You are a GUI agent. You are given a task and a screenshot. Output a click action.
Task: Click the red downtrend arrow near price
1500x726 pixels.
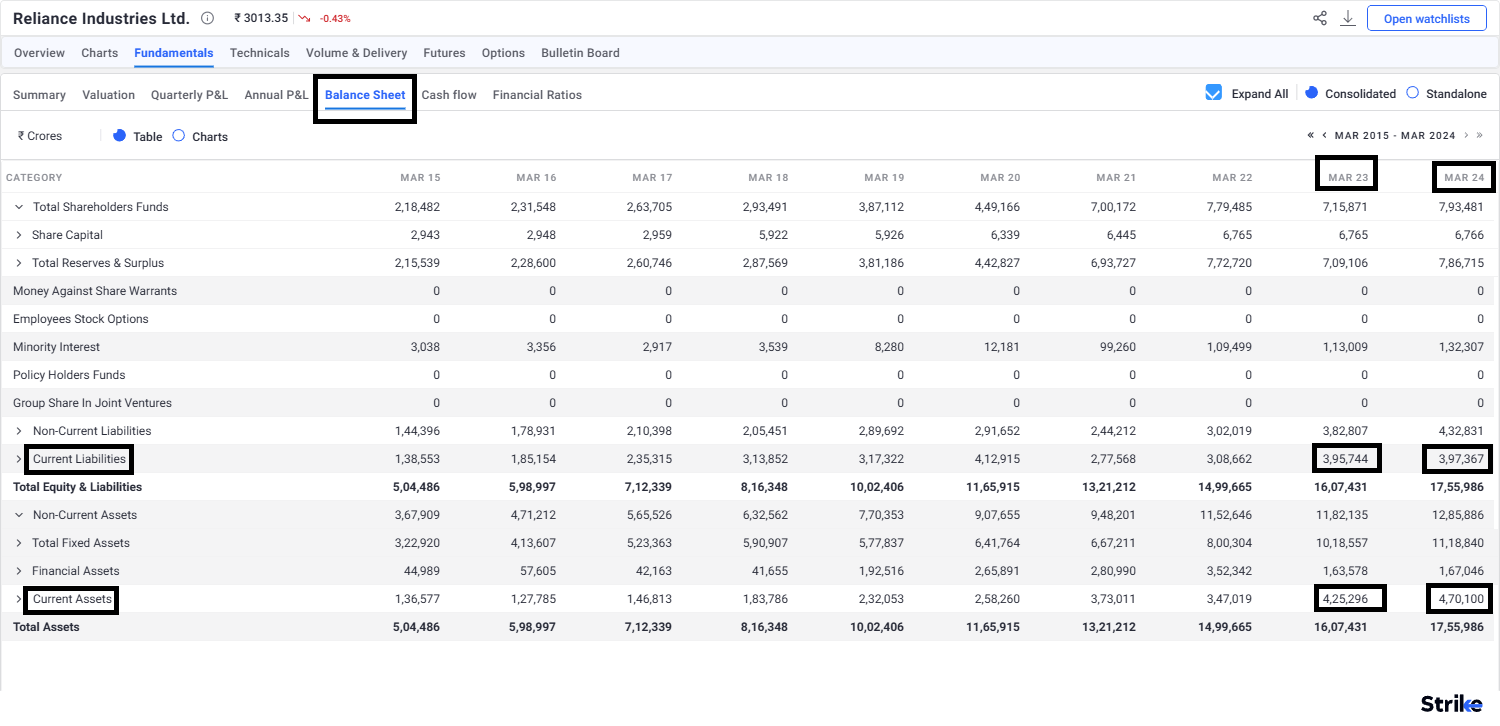pos(304,19)
